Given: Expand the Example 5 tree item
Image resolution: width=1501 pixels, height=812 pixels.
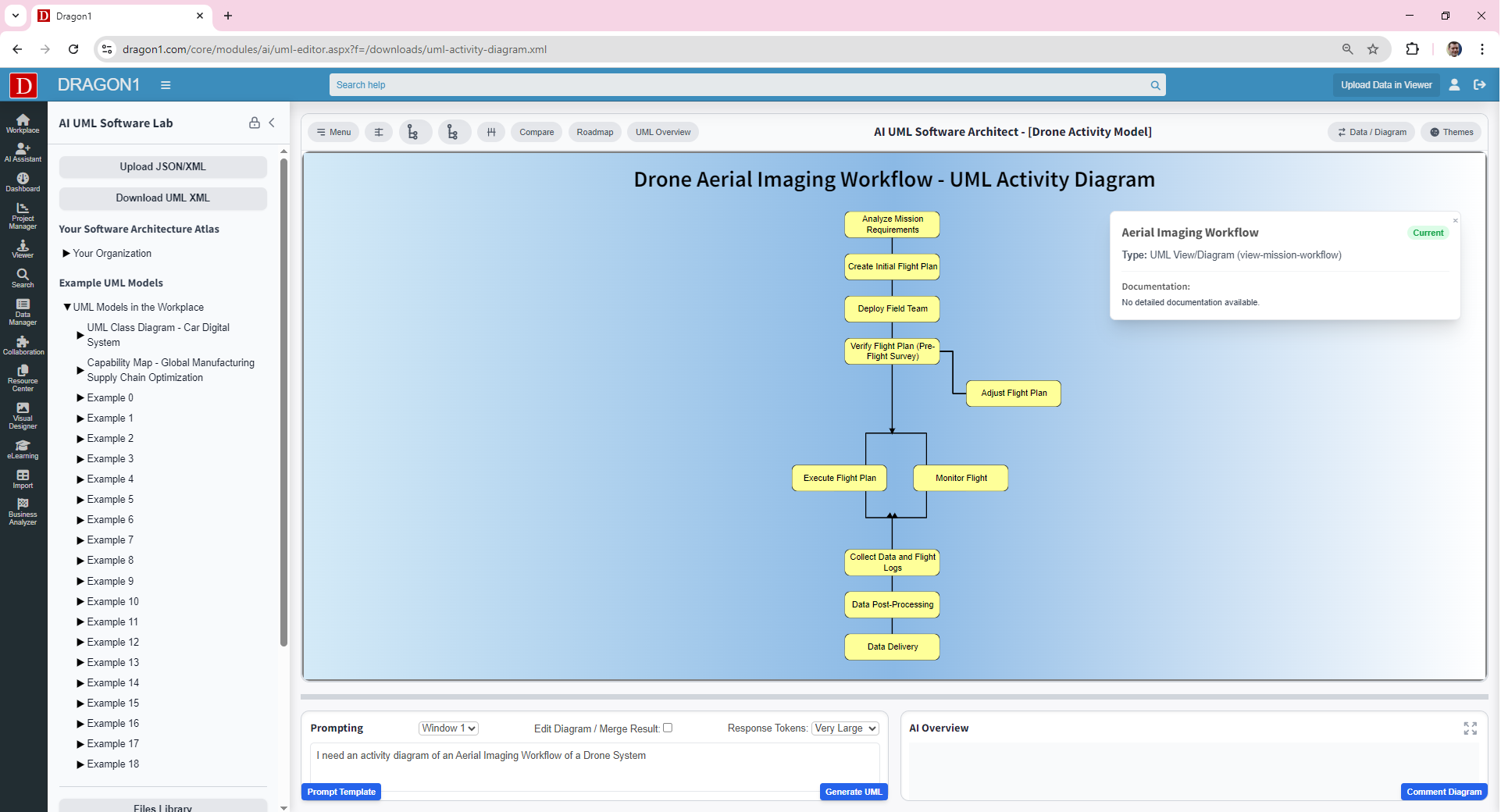Looking at the screenshot, I should tap(80, 499).
